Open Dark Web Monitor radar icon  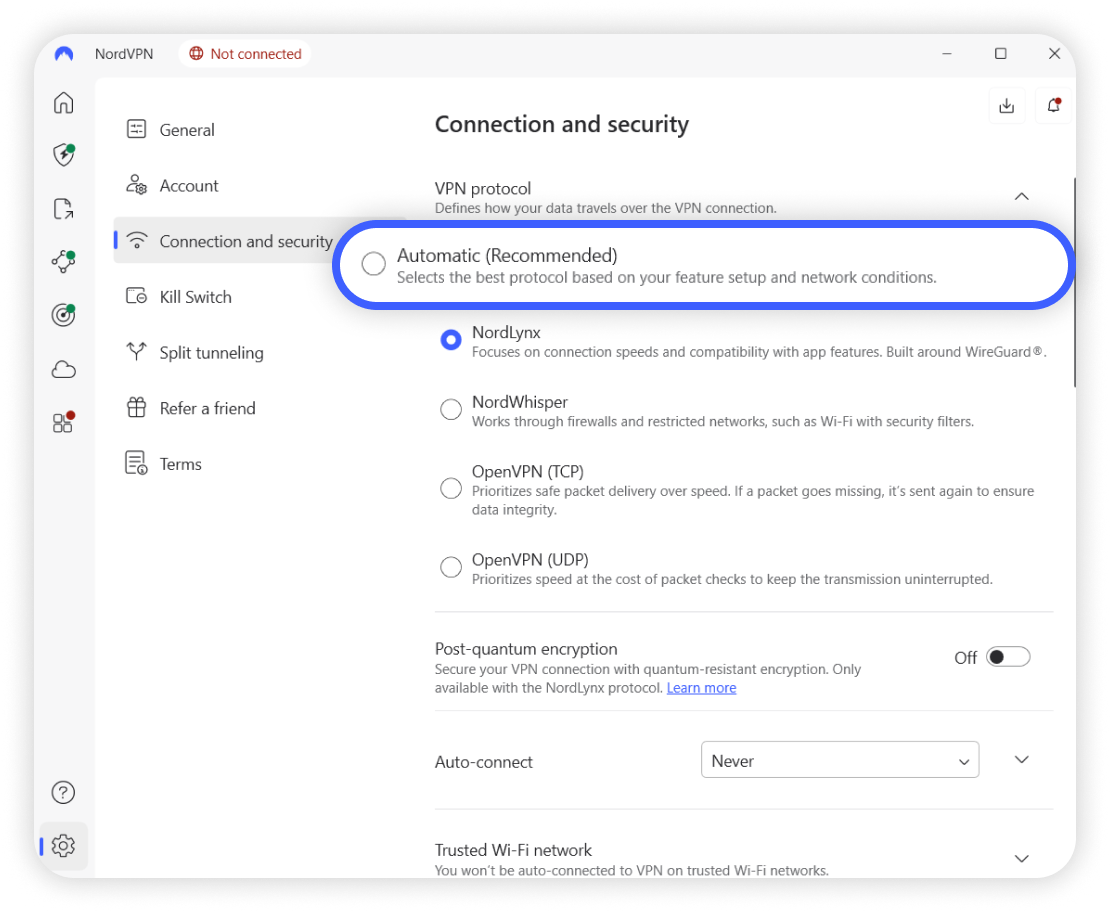[63, 315]
